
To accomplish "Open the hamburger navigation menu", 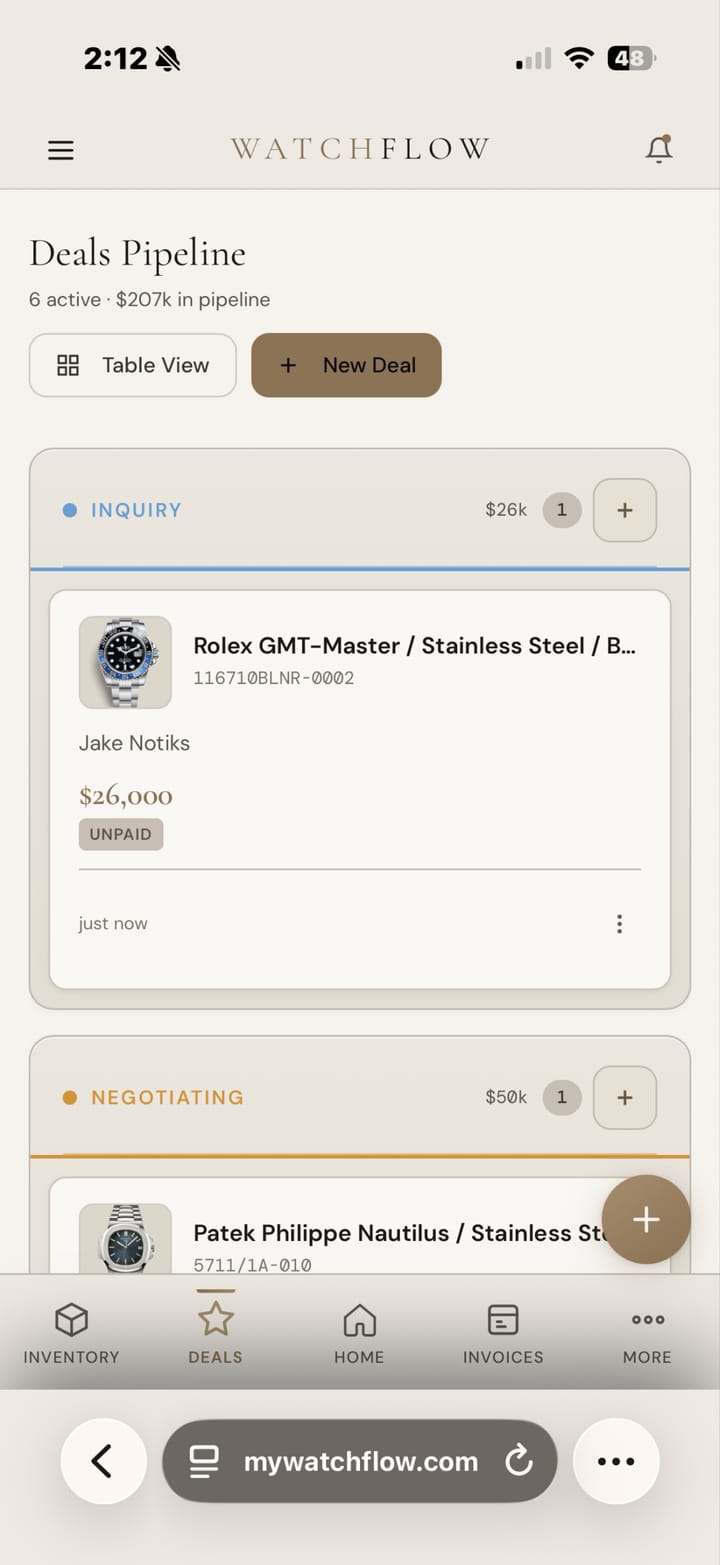I will [60, 150].
